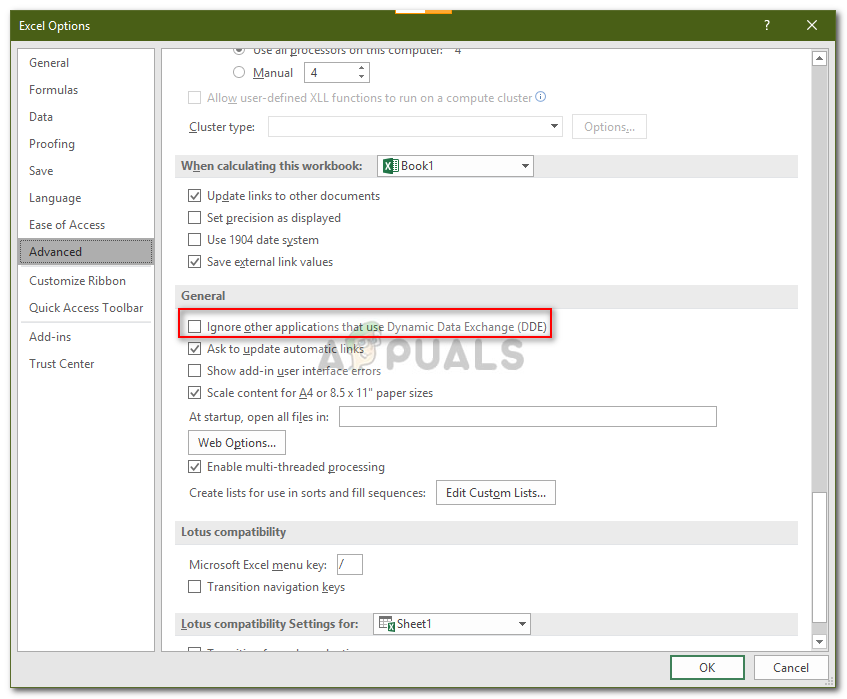
Task: Select the Manual processors radio button
Action: coord(239,72)
